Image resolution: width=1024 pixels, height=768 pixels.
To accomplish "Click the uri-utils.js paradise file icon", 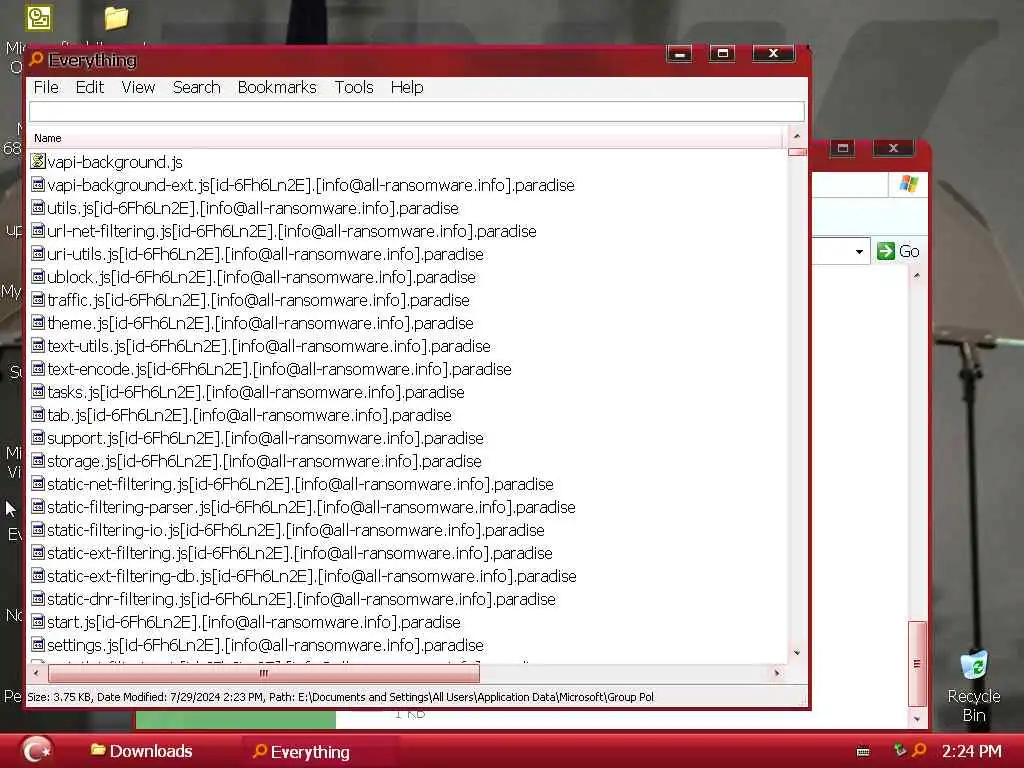I will coord(38,253).
